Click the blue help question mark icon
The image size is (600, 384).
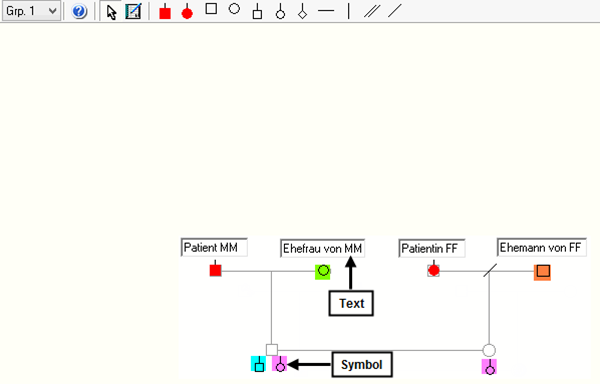[x=79, y=11]
